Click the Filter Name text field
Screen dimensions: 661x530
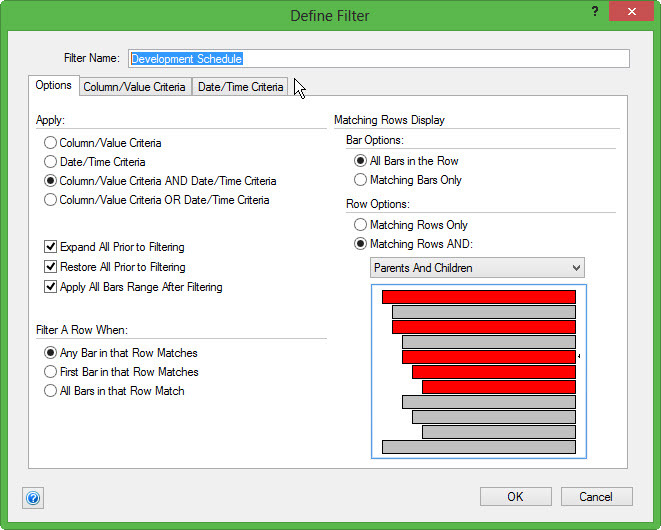point(379,59)
